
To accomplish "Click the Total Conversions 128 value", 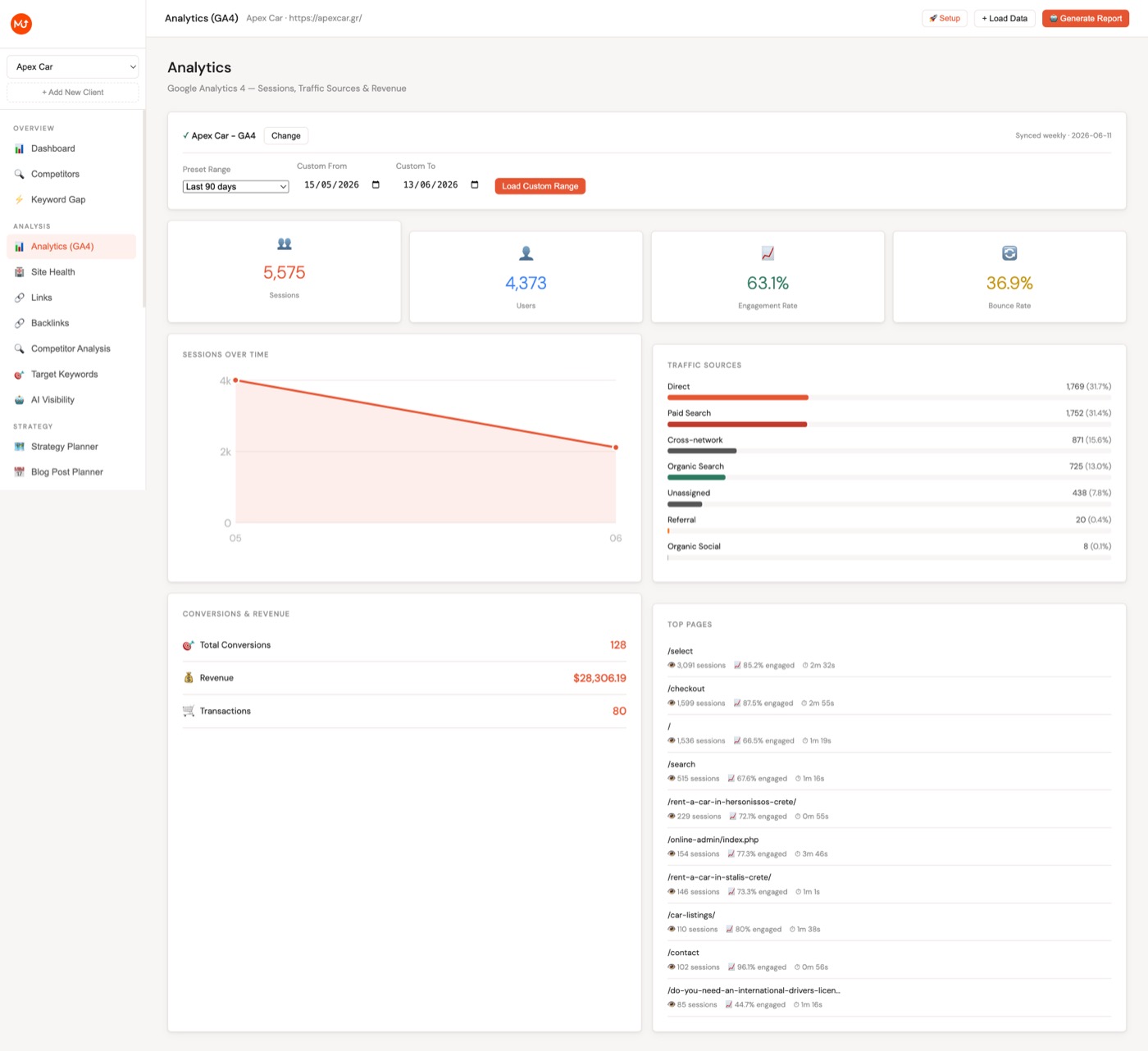I will (618, 645).
